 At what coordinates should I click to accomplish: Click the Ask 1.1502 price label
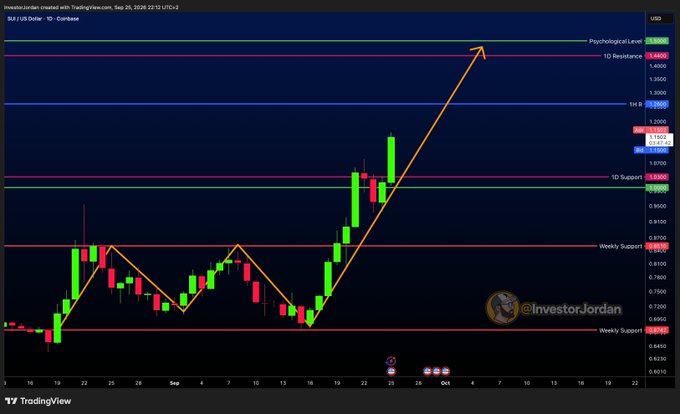pyautogui.click(x=651, y=130)
